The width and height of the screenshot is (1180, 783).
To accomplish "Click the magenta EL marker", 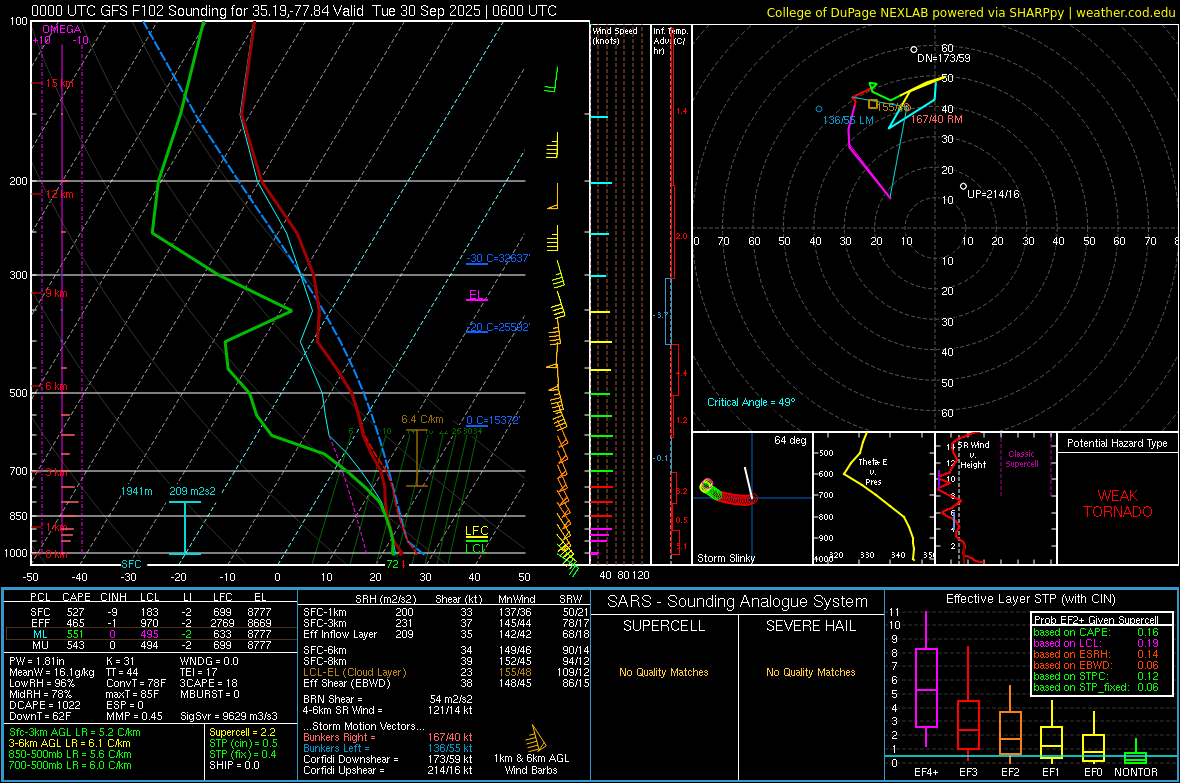I will pos(476,295).
